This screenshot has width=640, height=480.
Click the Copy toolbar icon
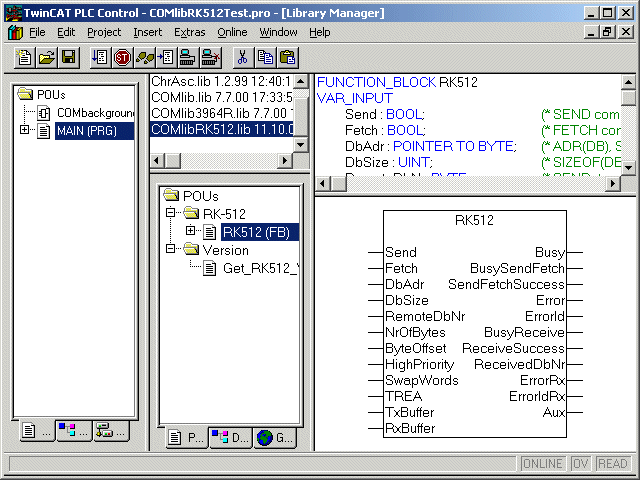265,57
